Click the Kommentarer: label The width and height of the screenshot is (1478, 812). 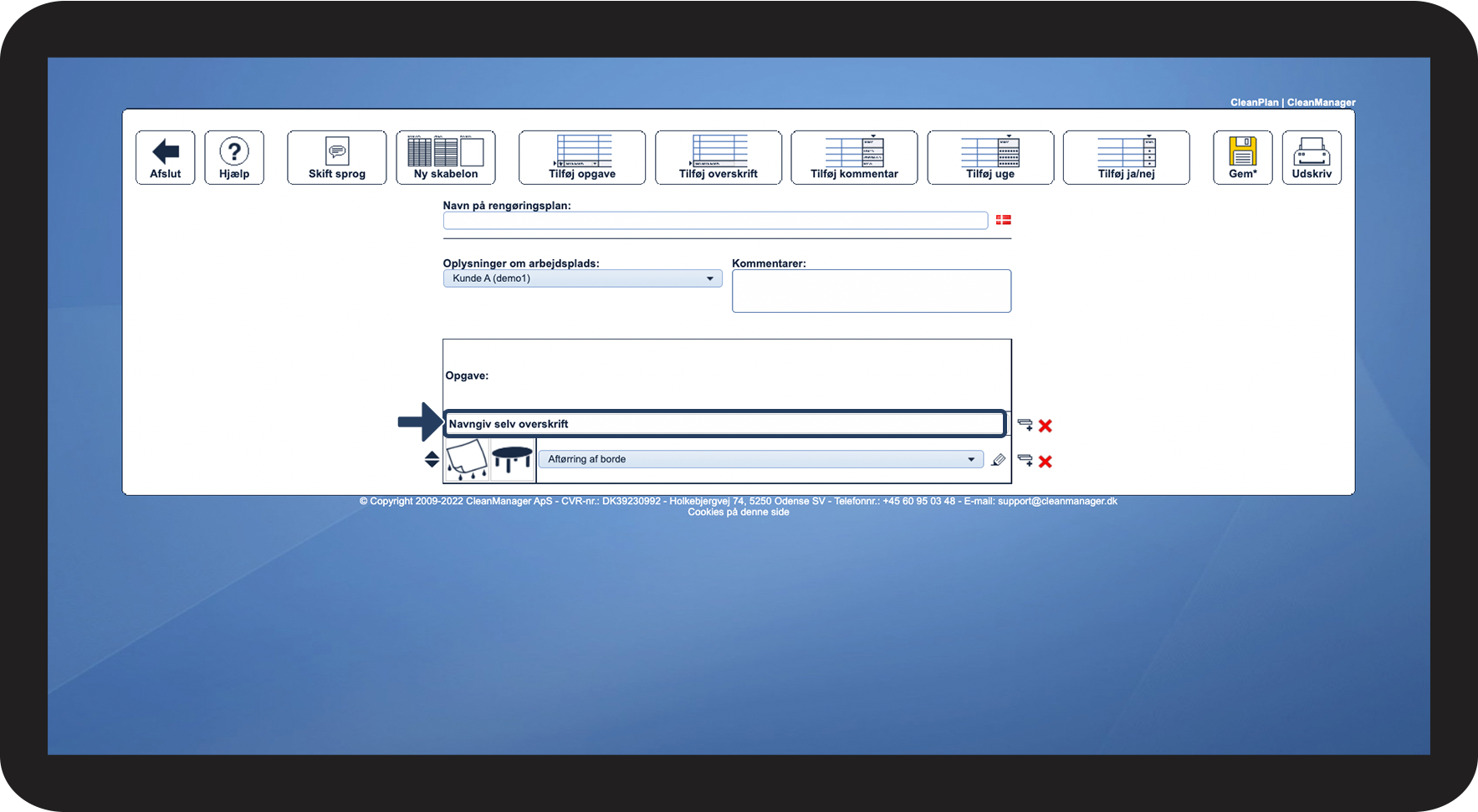click(x=769, y=263)
